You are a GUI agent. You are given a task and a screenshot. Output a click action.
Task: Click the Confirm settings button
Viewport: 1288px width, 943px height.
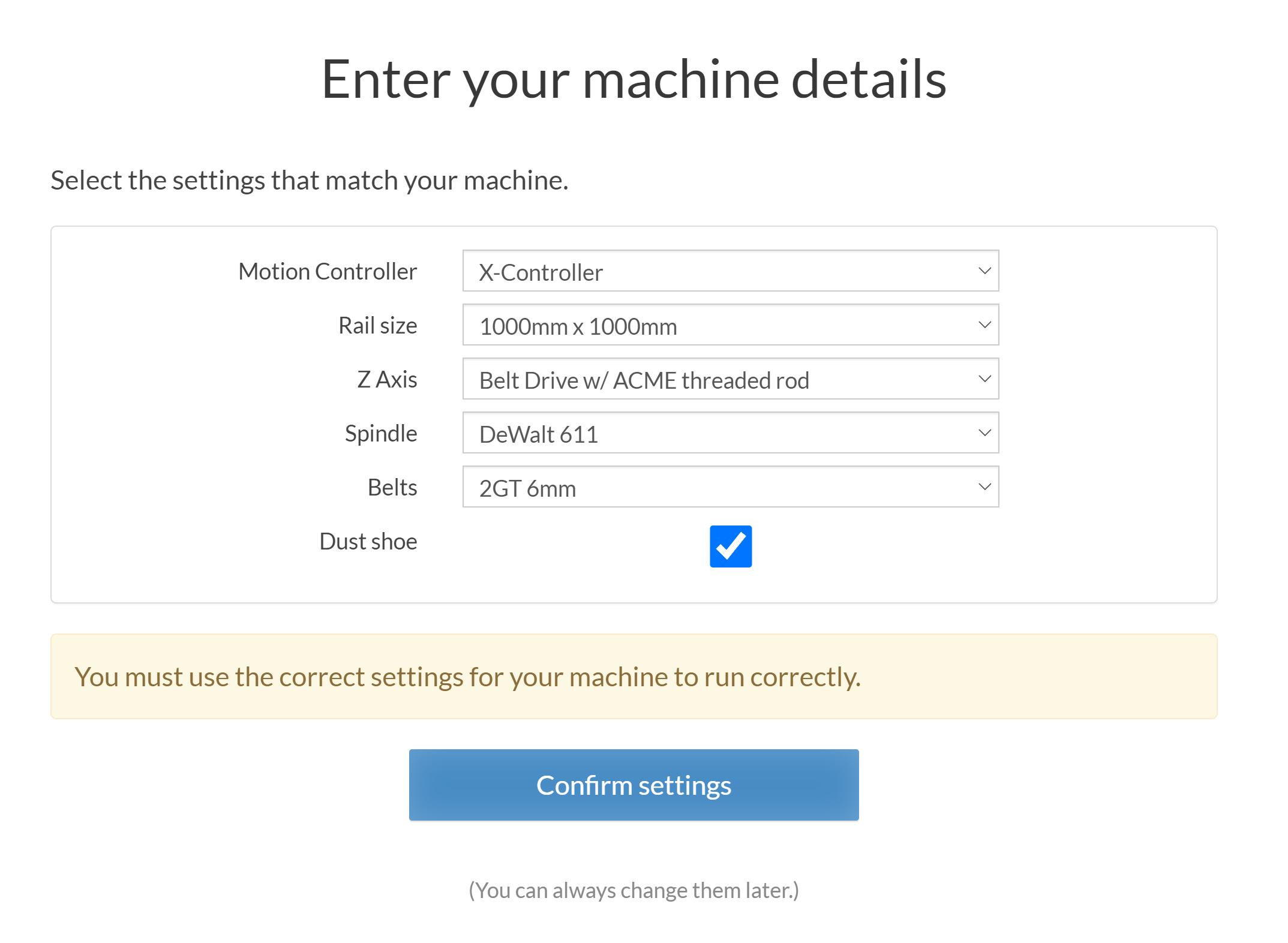pos(634,785)
